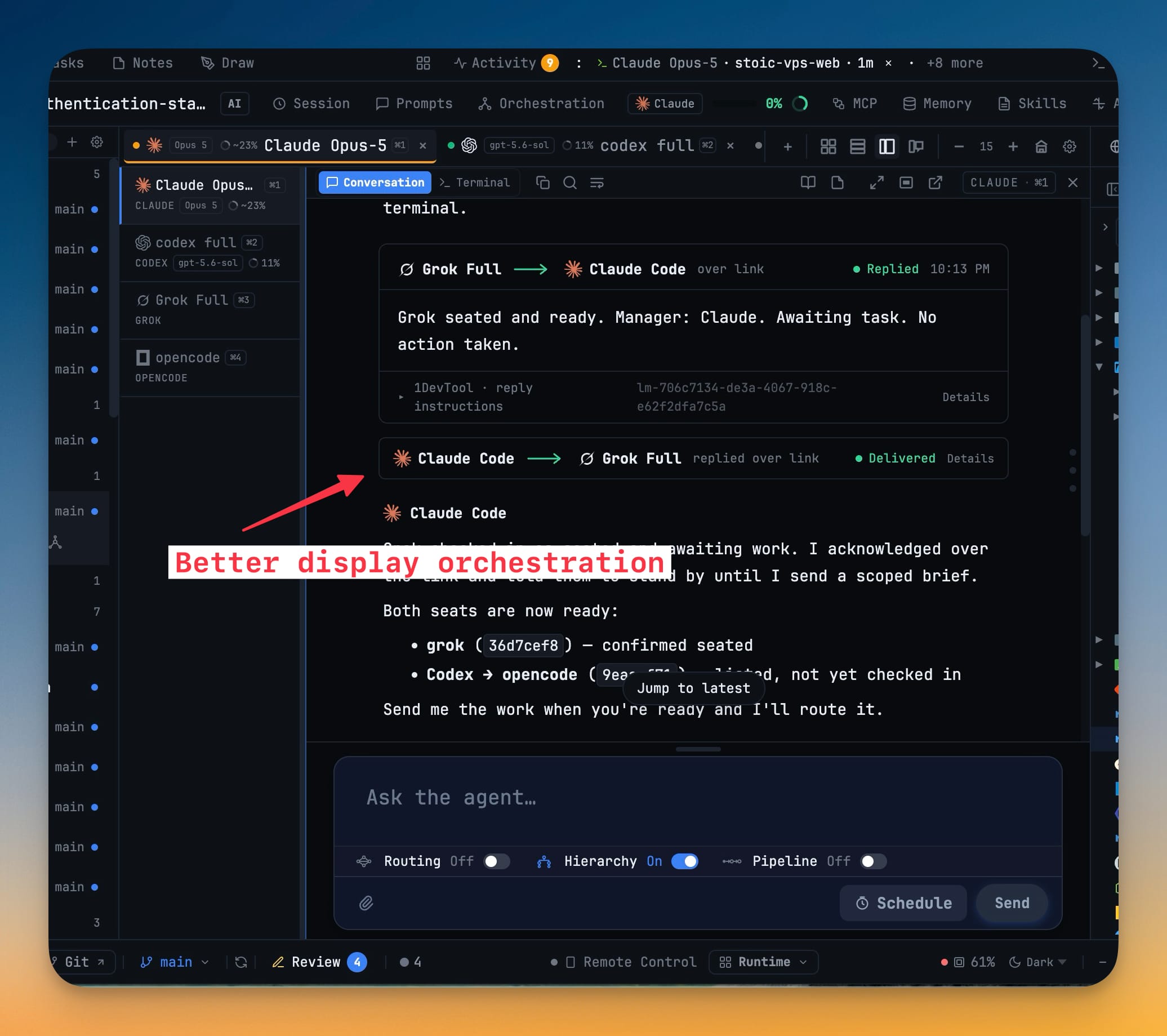Viewport: 1167px width, 1036px height.
Task: Click the 0% usage progress bar
Action: [x=735, y=103]
